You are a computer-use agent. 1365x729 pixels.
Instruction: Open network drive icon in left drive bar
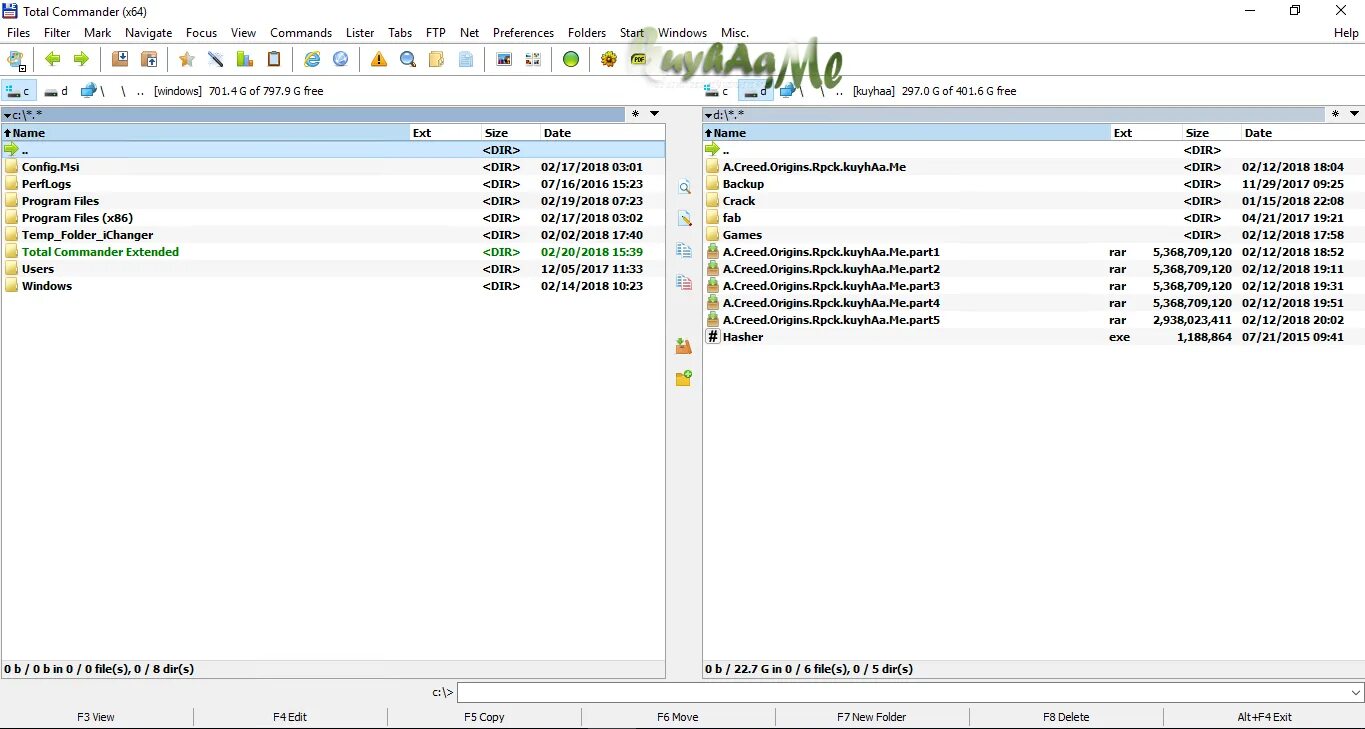tap(88, 91)
